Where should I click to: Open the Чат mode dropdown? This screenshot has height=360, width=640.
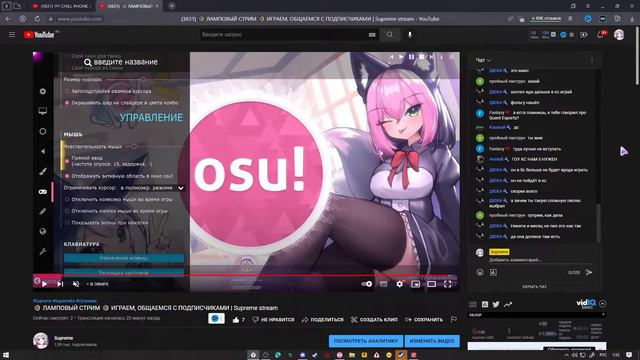point(483,60)
